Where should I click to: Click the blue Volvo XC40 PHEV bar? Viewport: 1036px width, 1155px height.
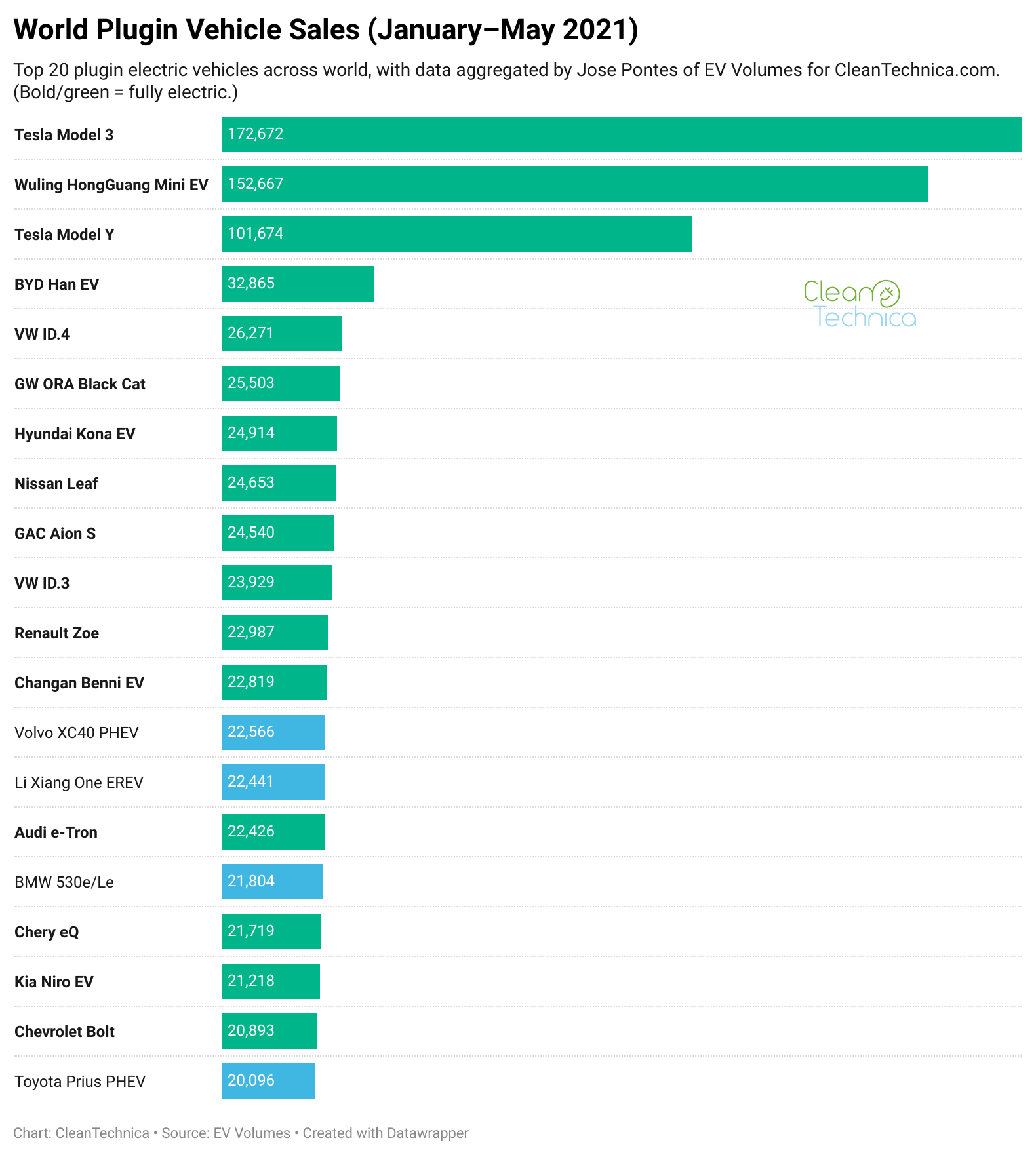273,732
